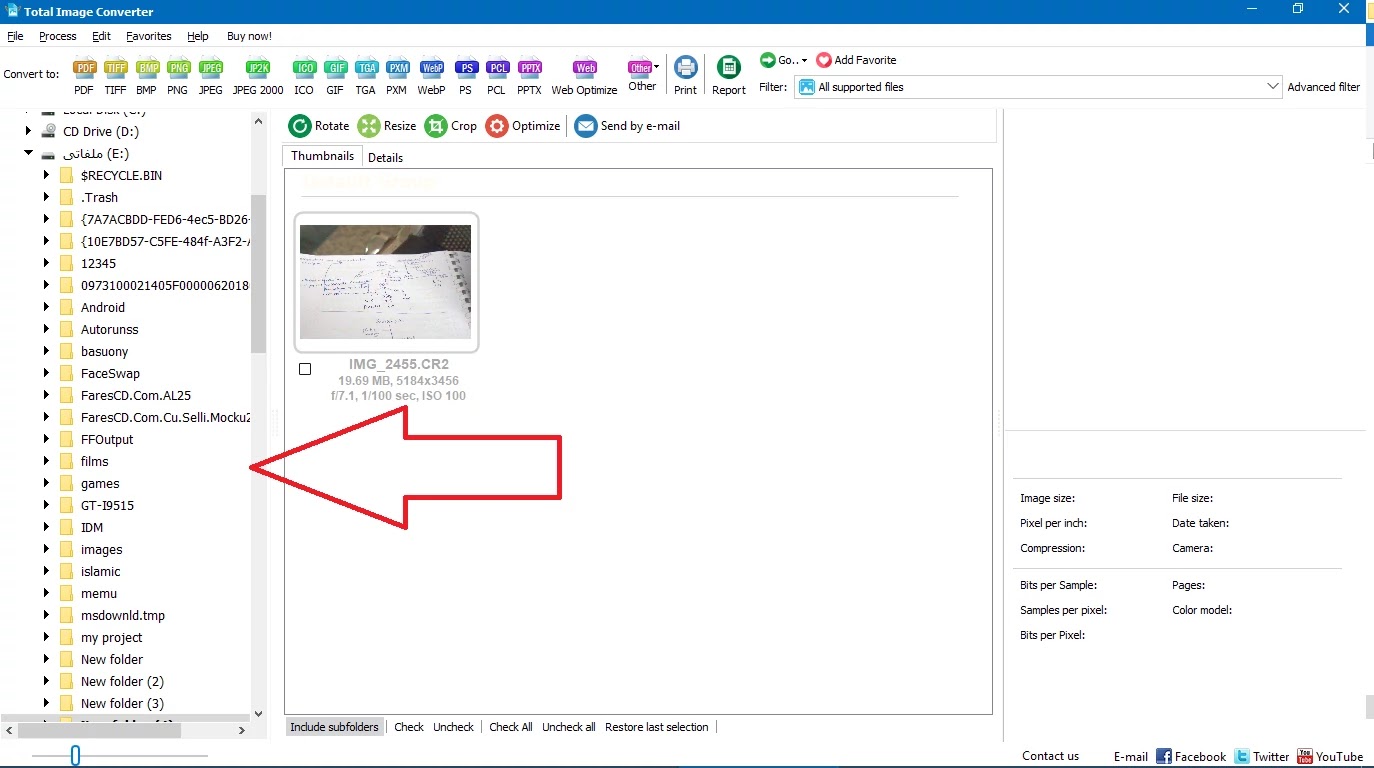The height and width of the screenshot is (768, 1374).
Task: Rotate the selected image
Action: (319, 126)
